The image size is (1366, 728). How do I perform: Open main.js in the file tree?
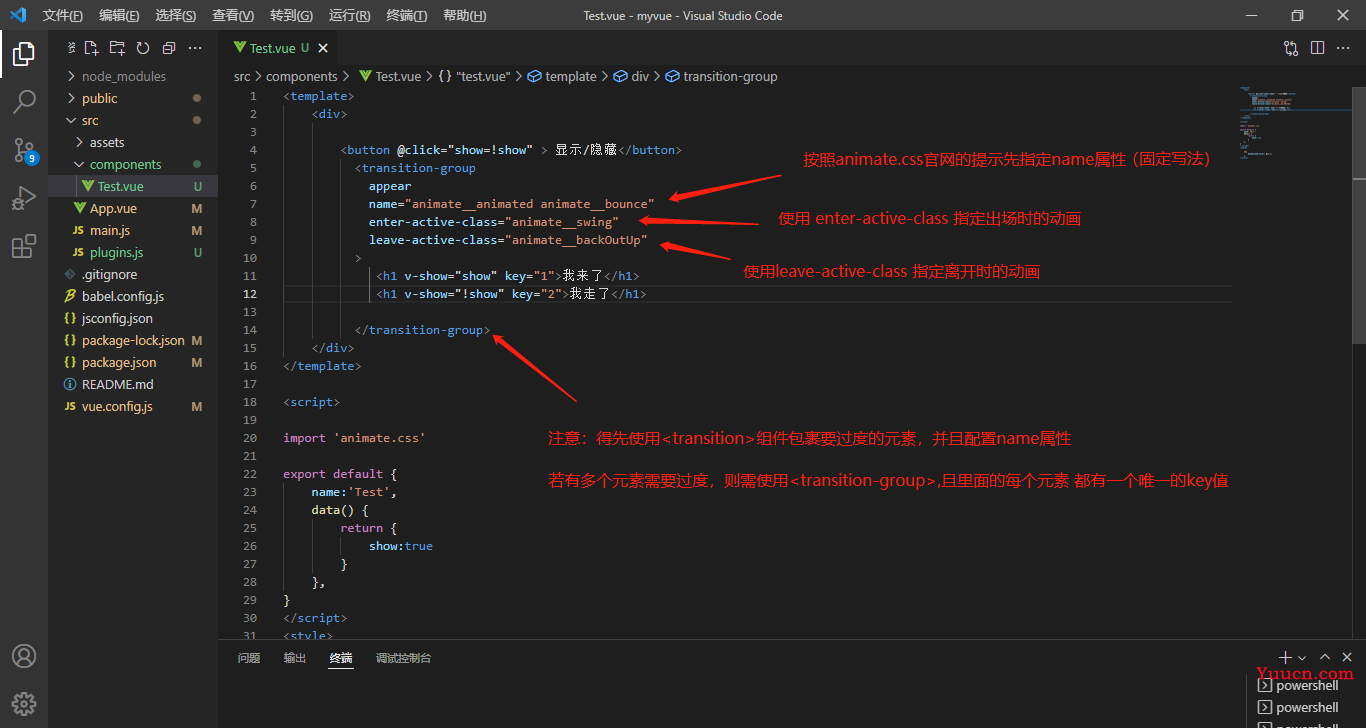tap(133, 230)
